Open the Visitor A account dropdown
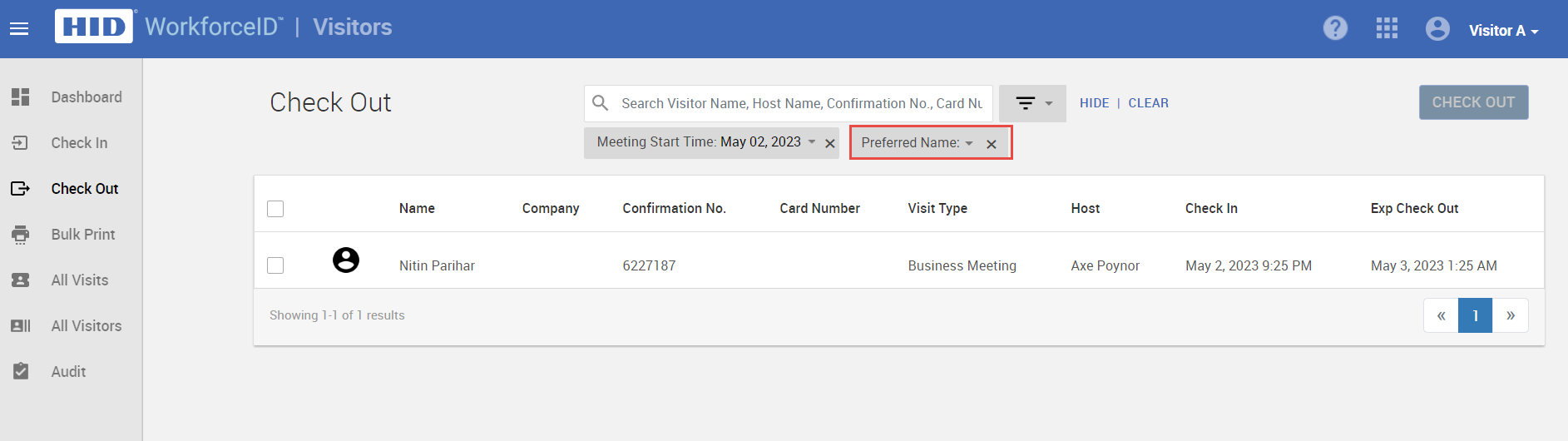 tap(1503, 31)
